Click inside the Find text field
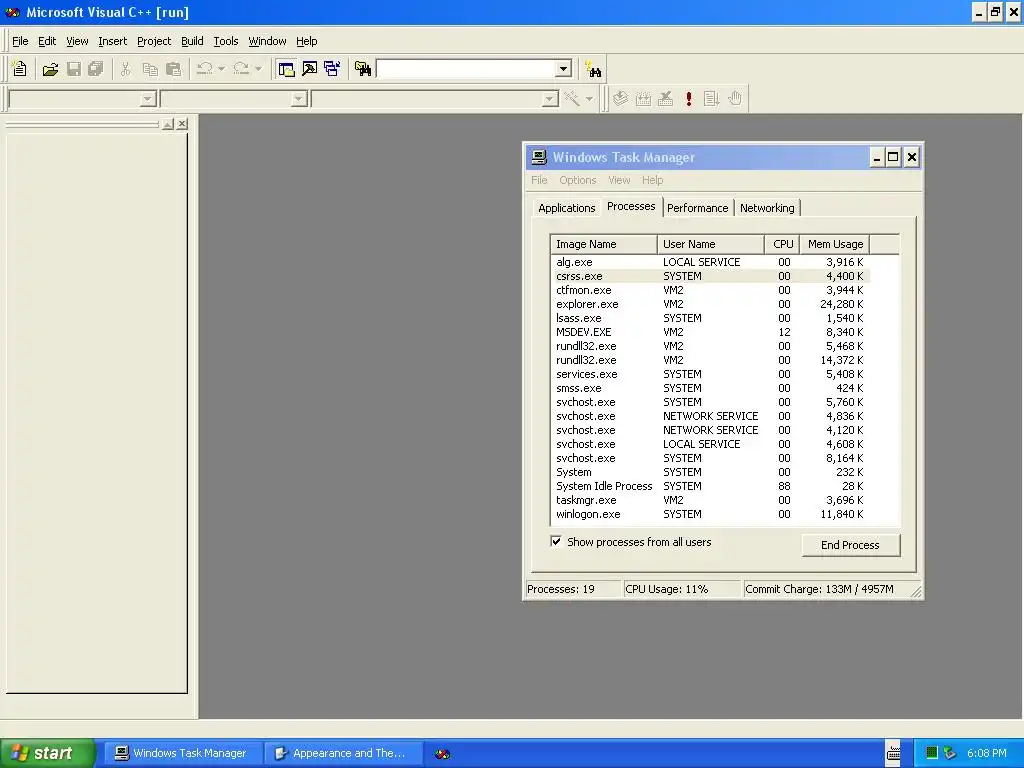Screen dimensions: 1024x768 click(467, 69)
